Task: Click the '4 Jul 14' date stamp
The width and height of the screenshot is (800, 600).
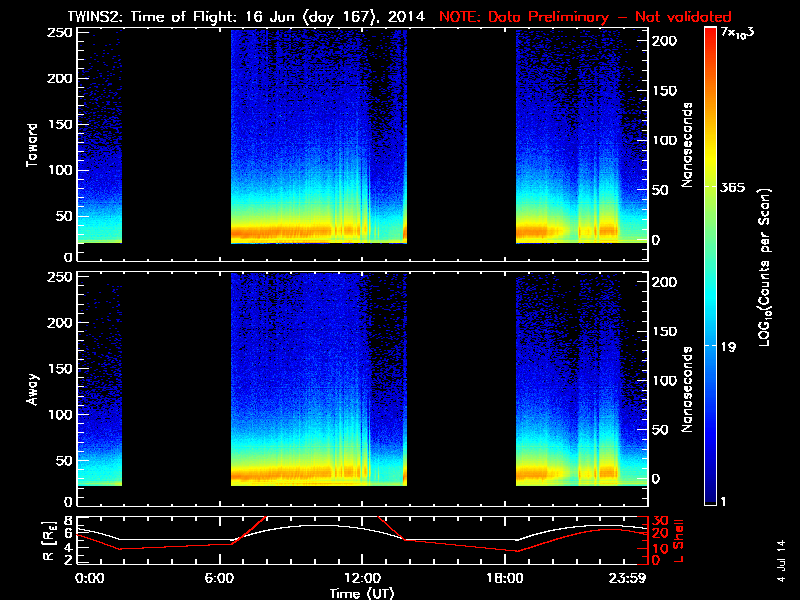Action: 781,558
